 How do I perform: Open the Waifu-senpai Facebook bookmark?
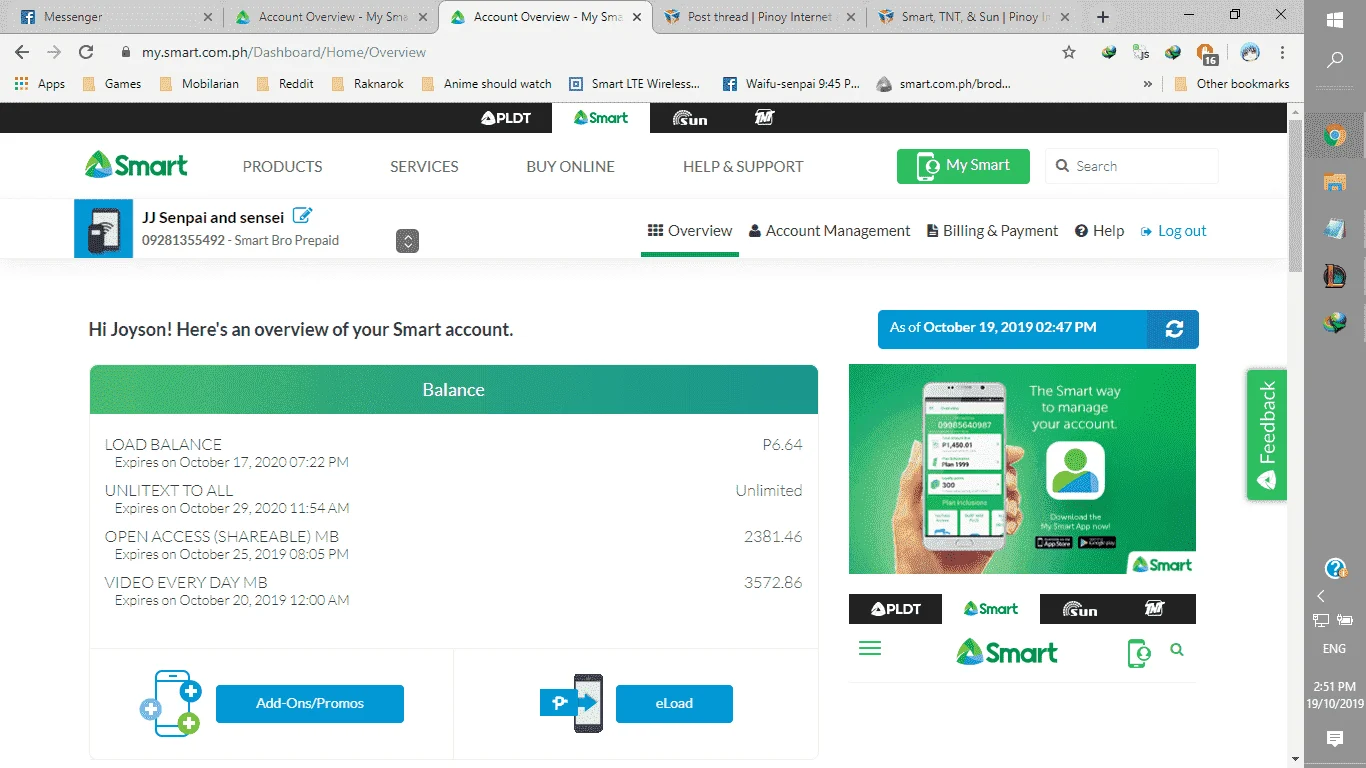coord(791,84)
